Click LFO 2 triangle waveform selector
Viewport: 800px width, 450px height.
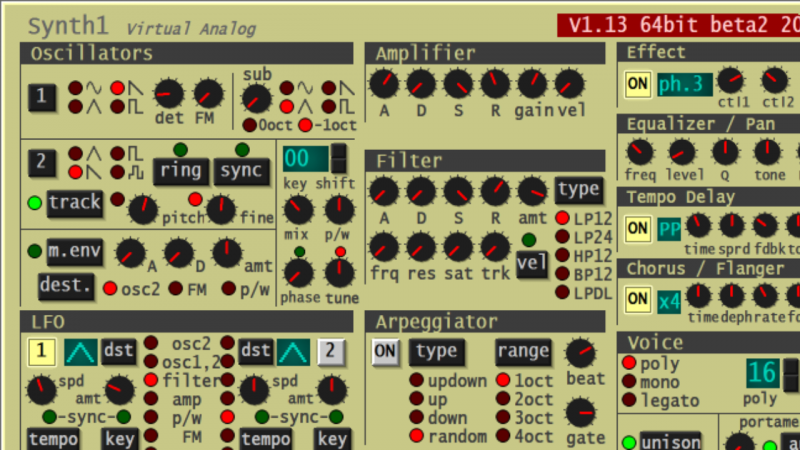[293, 352]
